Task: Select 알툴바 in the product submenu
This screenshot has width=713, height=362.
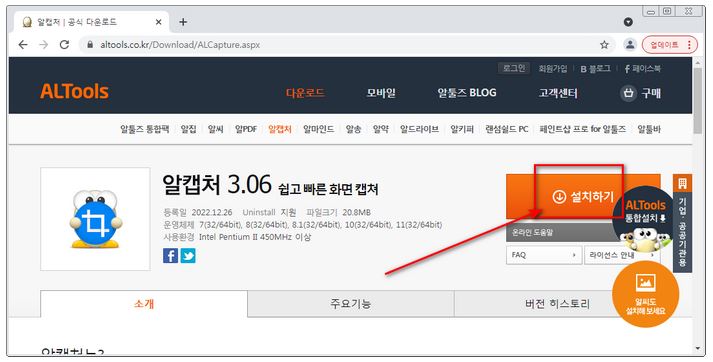Action: click(649, 129)
